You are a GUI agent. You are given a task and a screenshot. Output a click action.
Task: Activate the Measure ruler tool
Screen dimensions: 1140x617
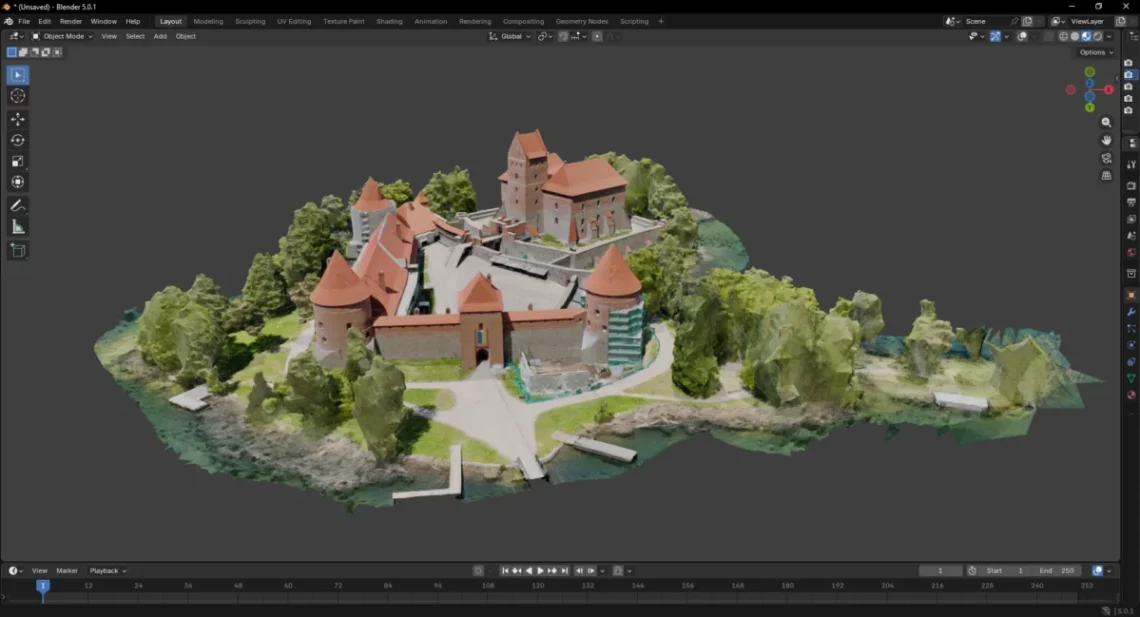coord(18,227)
